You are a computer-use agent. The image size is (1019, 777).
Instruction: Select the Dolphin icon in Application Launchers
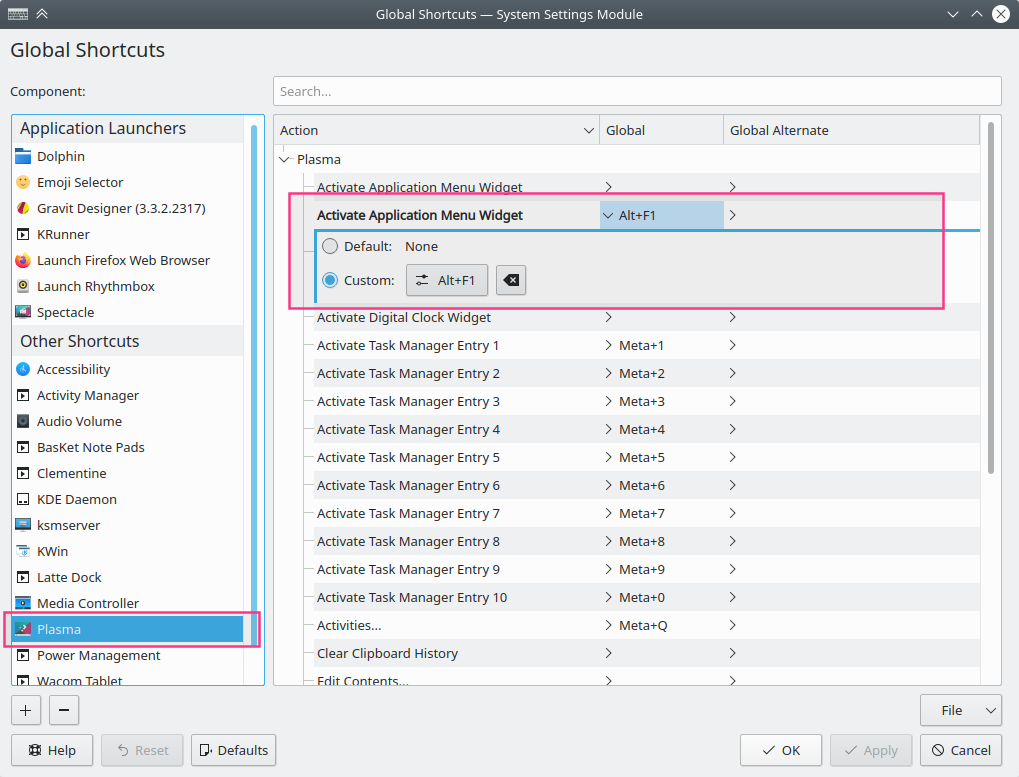coord(25,156)
